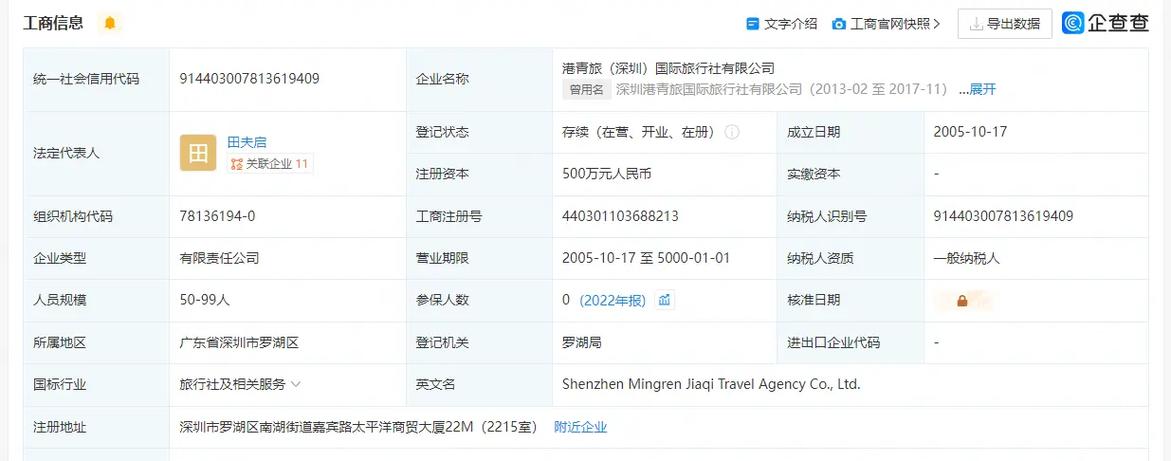1171x461 pixels.
Task: Click the 法定代表人 label cell
Action: 96,154
